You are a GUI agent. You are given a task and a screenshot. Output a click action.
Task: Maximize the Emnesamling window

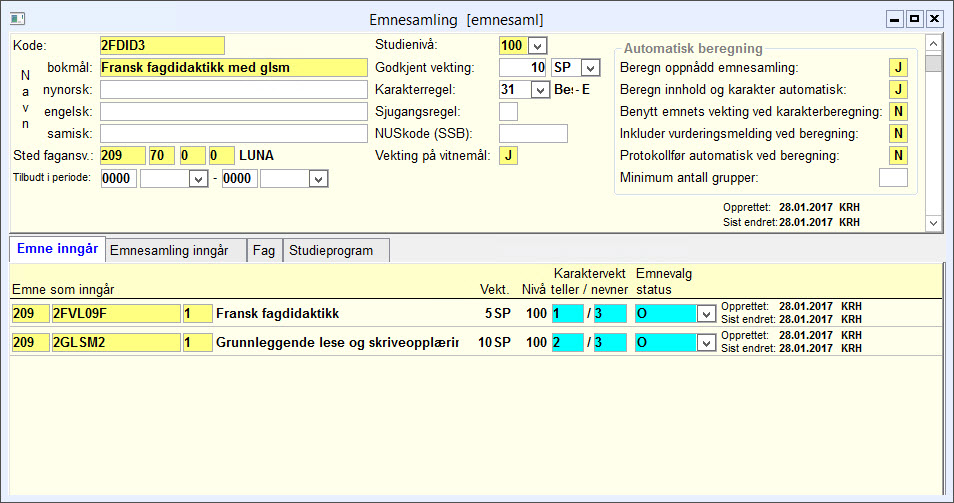914,19
